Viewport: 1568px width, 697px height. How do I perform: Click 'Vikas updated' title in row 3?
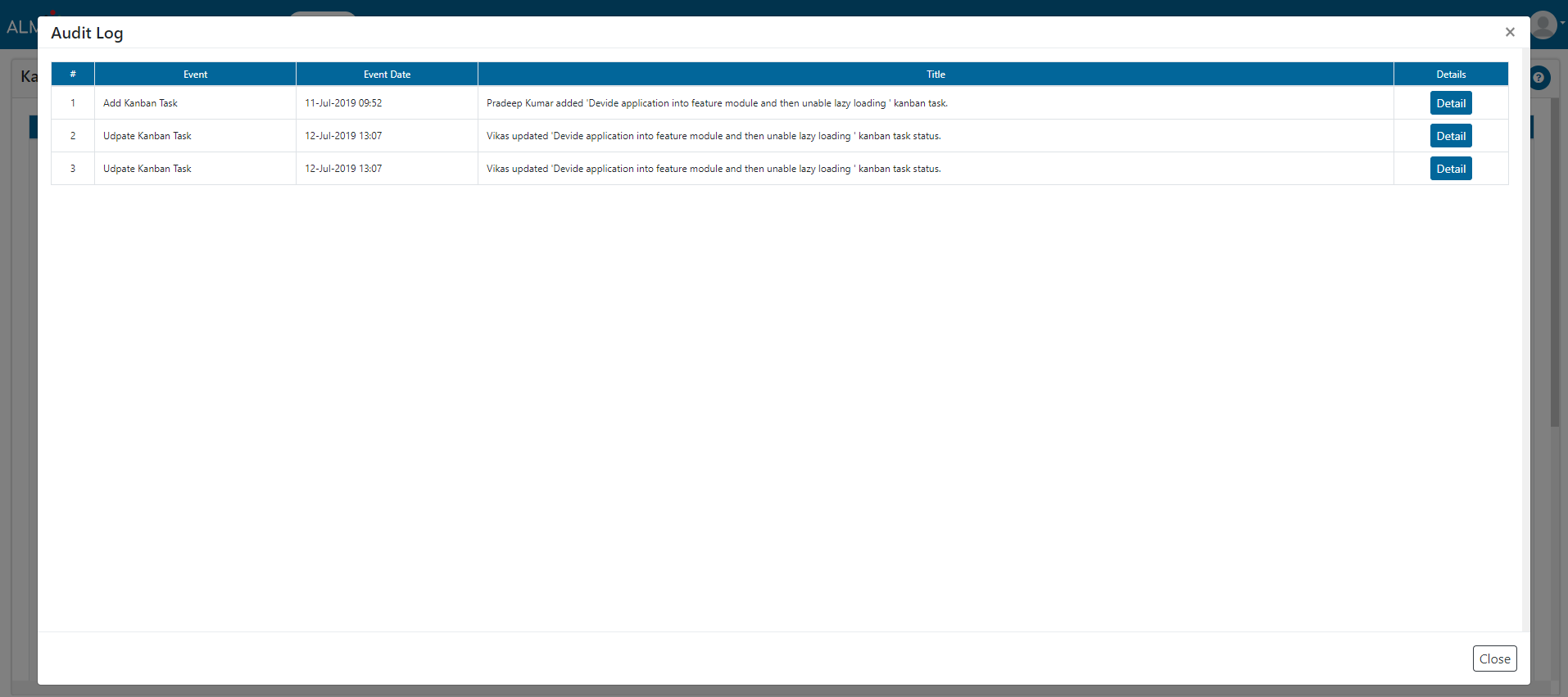coord(714,169)
